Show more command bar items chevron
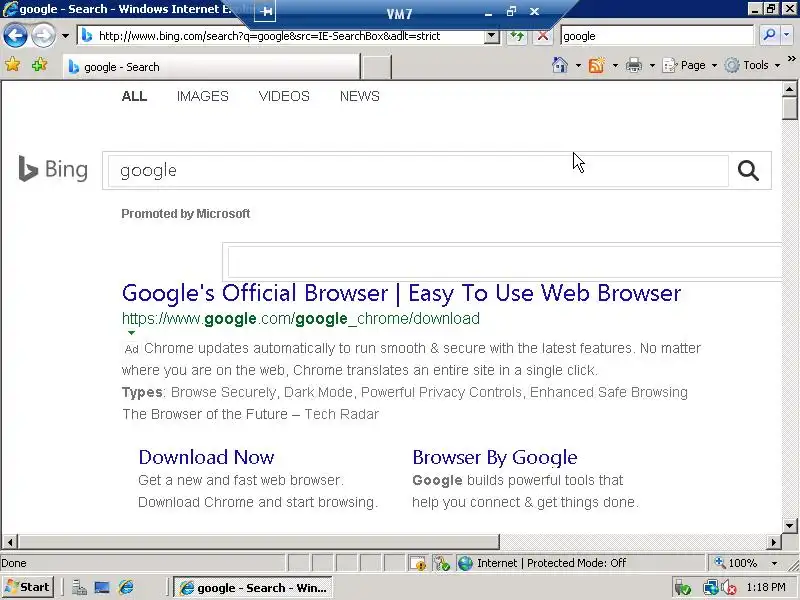This screenshot has height=600, width=800. [x=792, y=59]
